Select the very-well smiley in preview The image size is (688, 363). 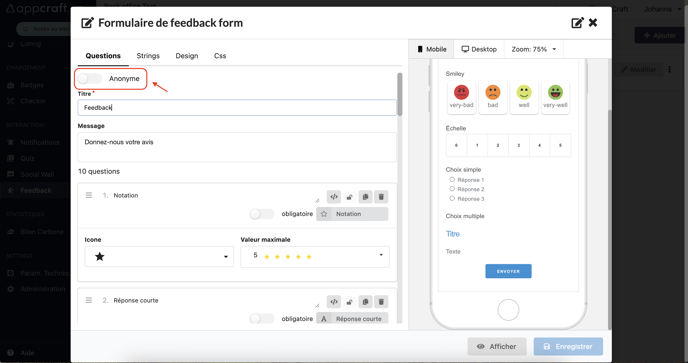(x=555, y=97)
